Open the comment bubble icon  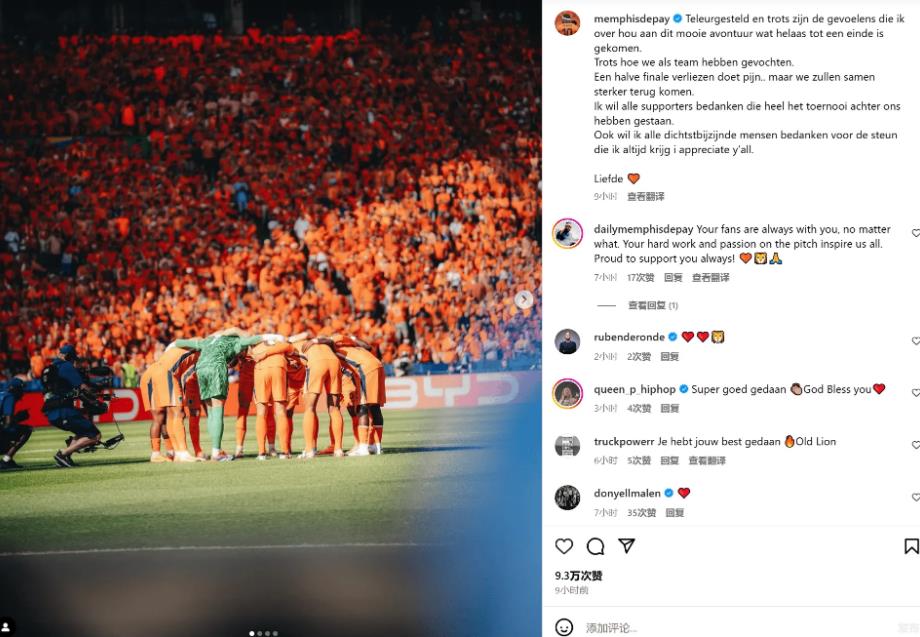pos(595,546)
